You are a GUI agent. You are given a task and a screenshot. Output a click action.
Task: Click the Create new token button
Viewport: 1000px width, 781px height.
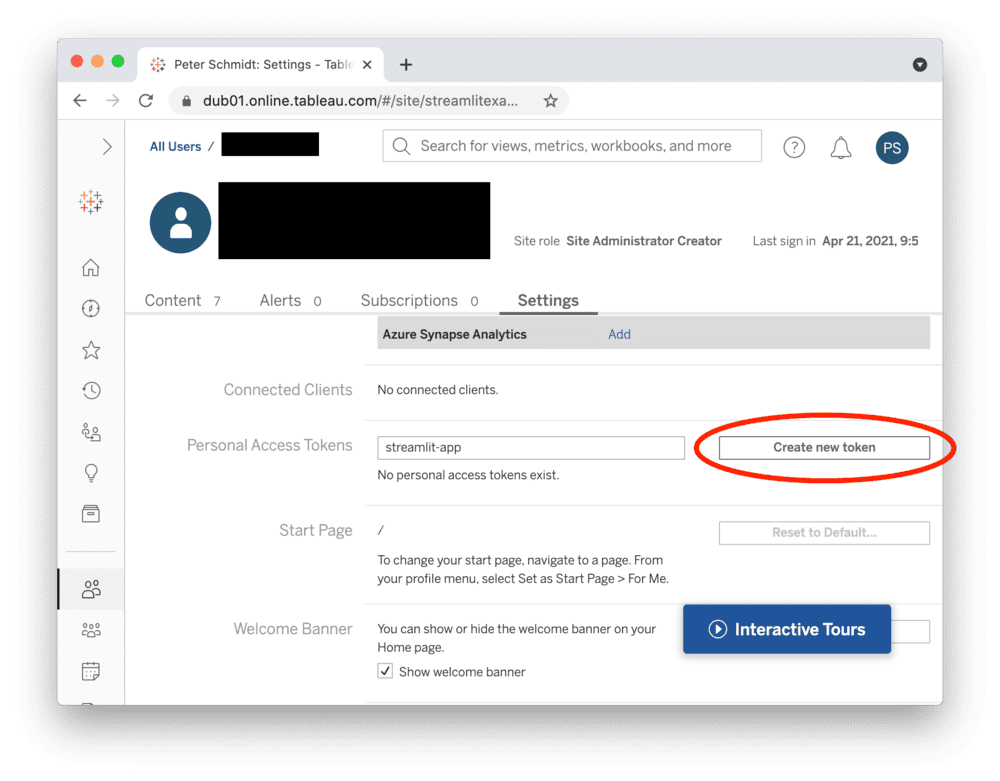coord(824,448)
